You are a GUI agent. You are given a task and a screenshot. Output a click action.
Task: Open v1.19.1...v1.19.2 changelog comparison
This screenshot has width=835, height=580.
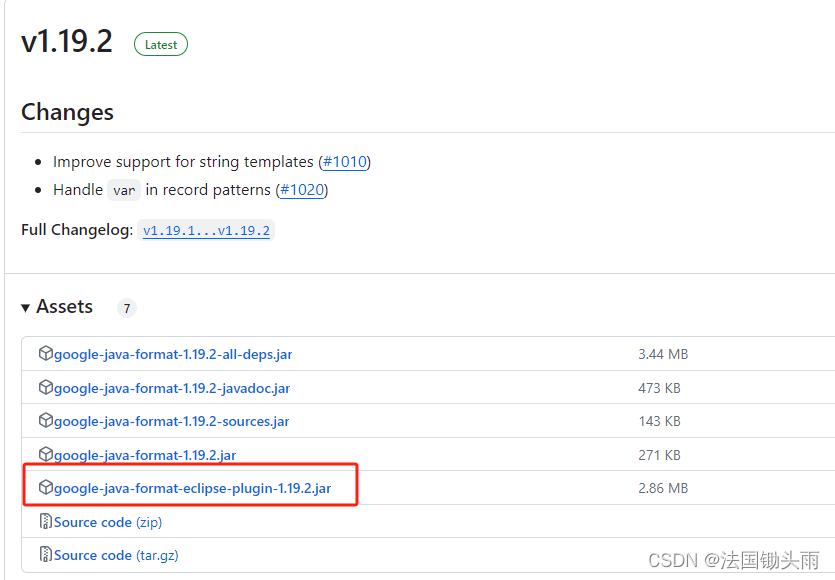tap(207, 231)
